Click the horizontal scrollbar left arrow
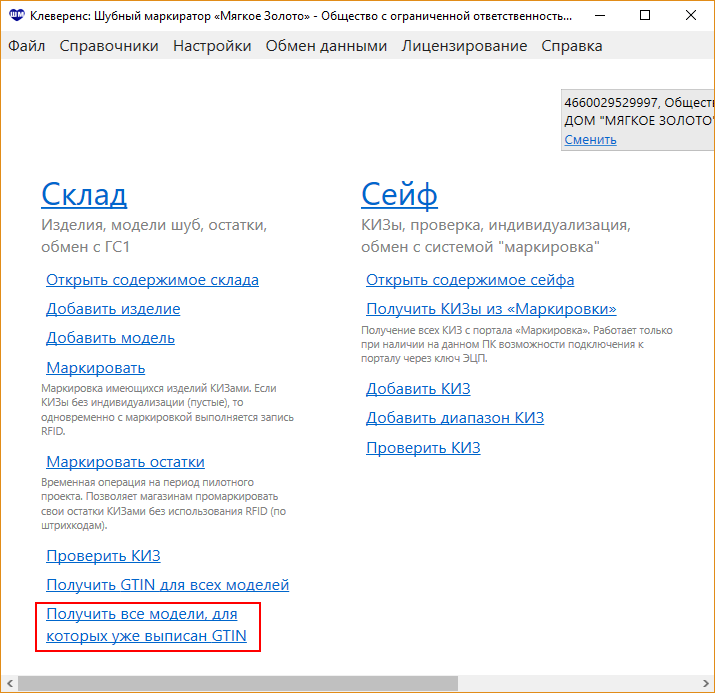 (x=10, y=683)
